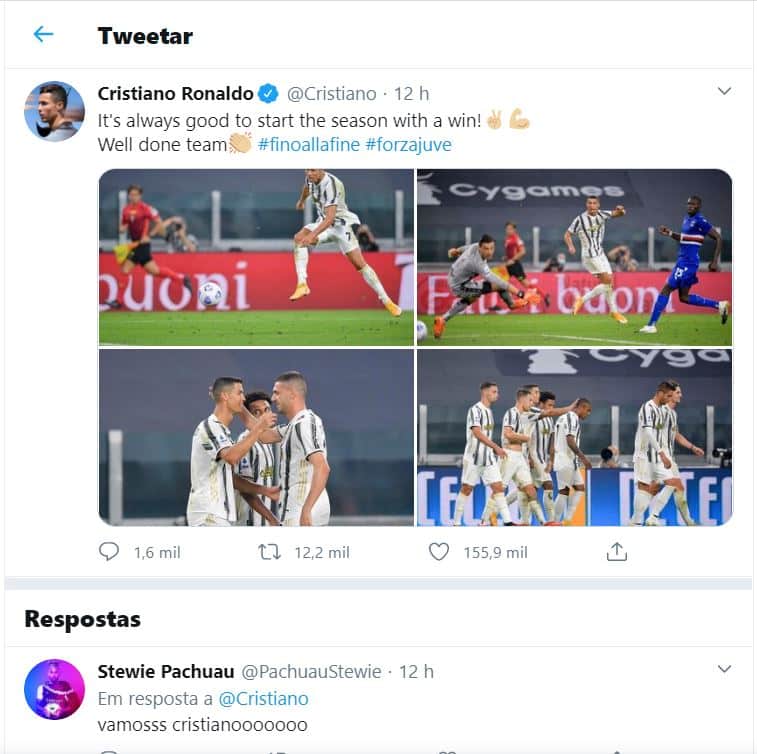Click the 12 h timestamp on Cristiano's tweet
757x754 pixels.
412,94
